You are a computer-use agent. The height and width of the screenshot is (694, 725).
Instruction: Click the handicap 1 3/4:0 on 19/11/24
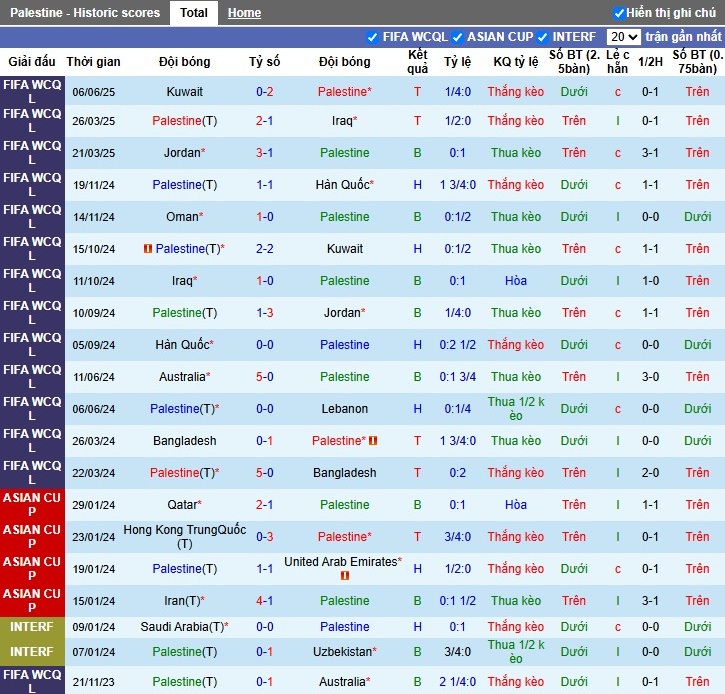coord(457,184)
